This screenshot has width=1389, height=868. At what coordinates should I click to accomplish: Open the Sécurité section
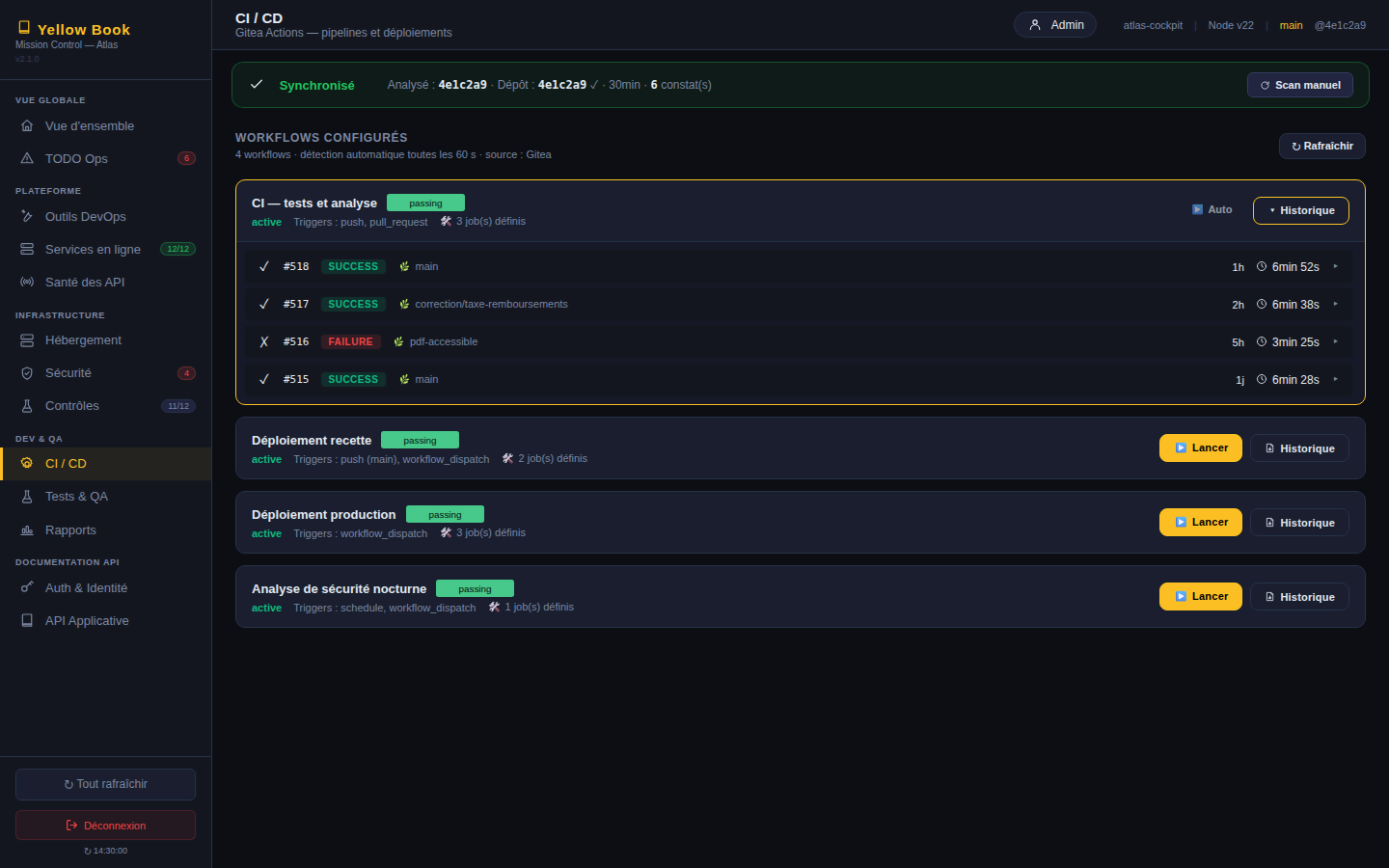coord(105,372)
